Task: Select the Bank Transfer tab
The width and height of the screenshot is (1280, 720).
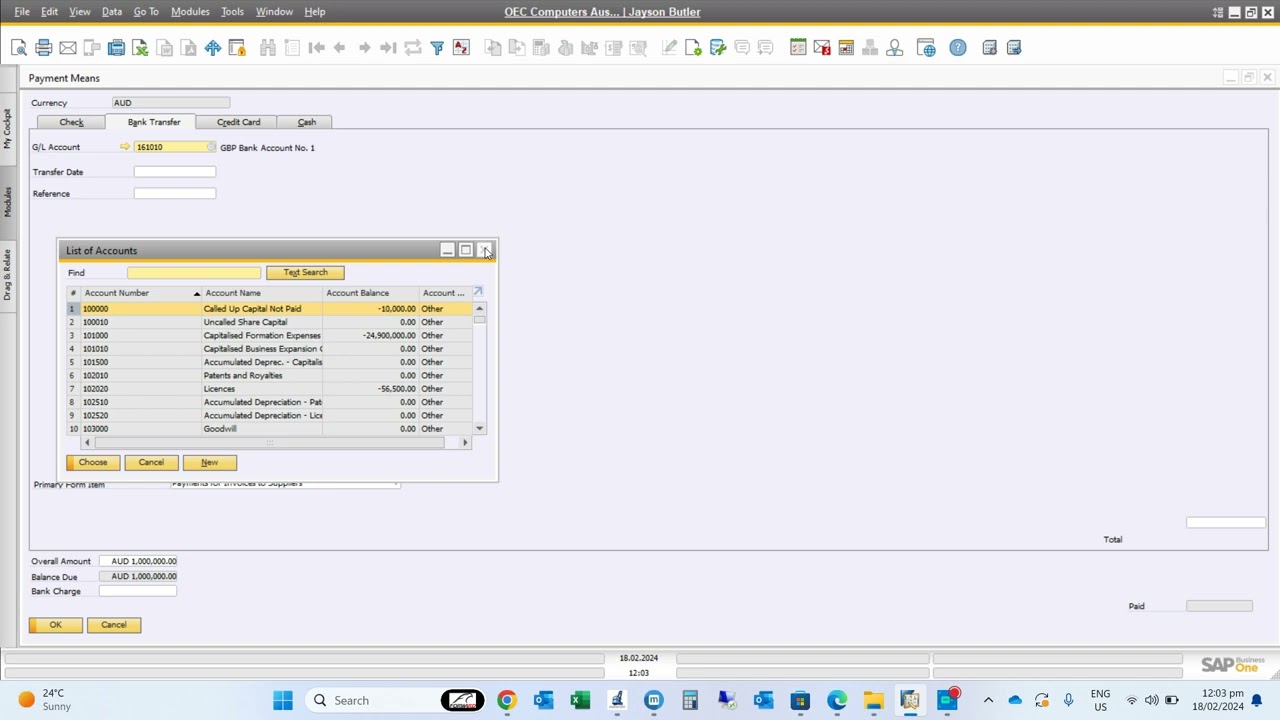Action: click(154, 122)
